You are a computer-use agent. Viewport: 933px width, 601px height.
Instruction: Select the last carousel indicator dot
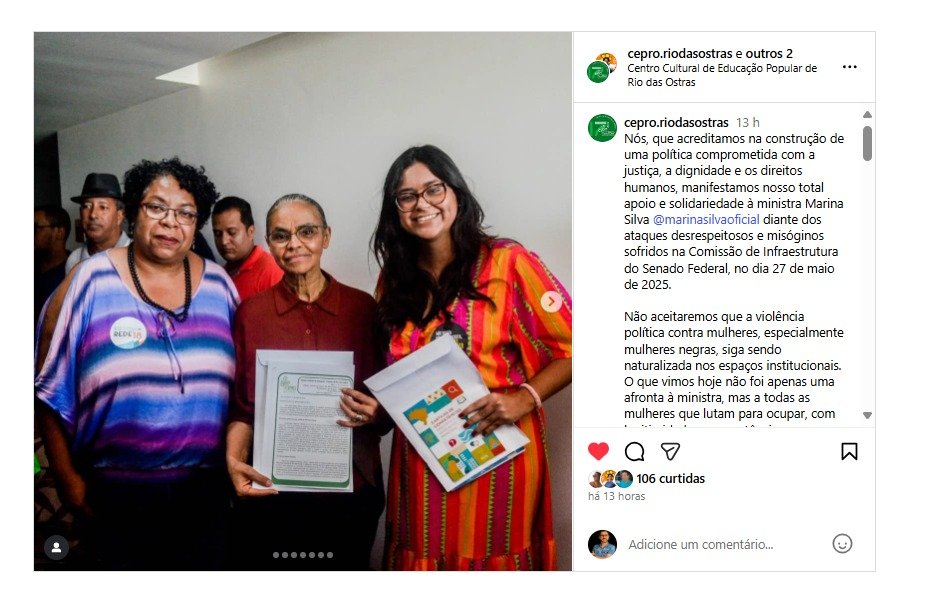coord(330,555)
